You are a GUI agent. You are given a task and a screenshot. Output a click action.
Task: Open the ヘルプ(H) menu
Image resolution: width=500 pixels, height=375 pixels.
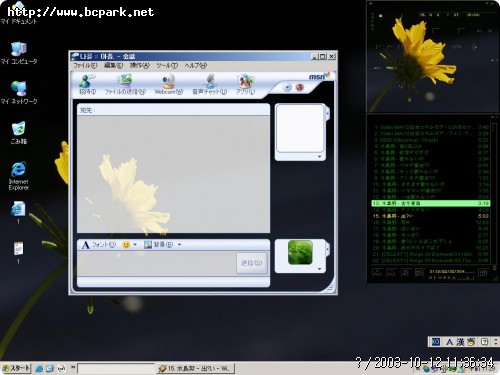pos(196,65)
